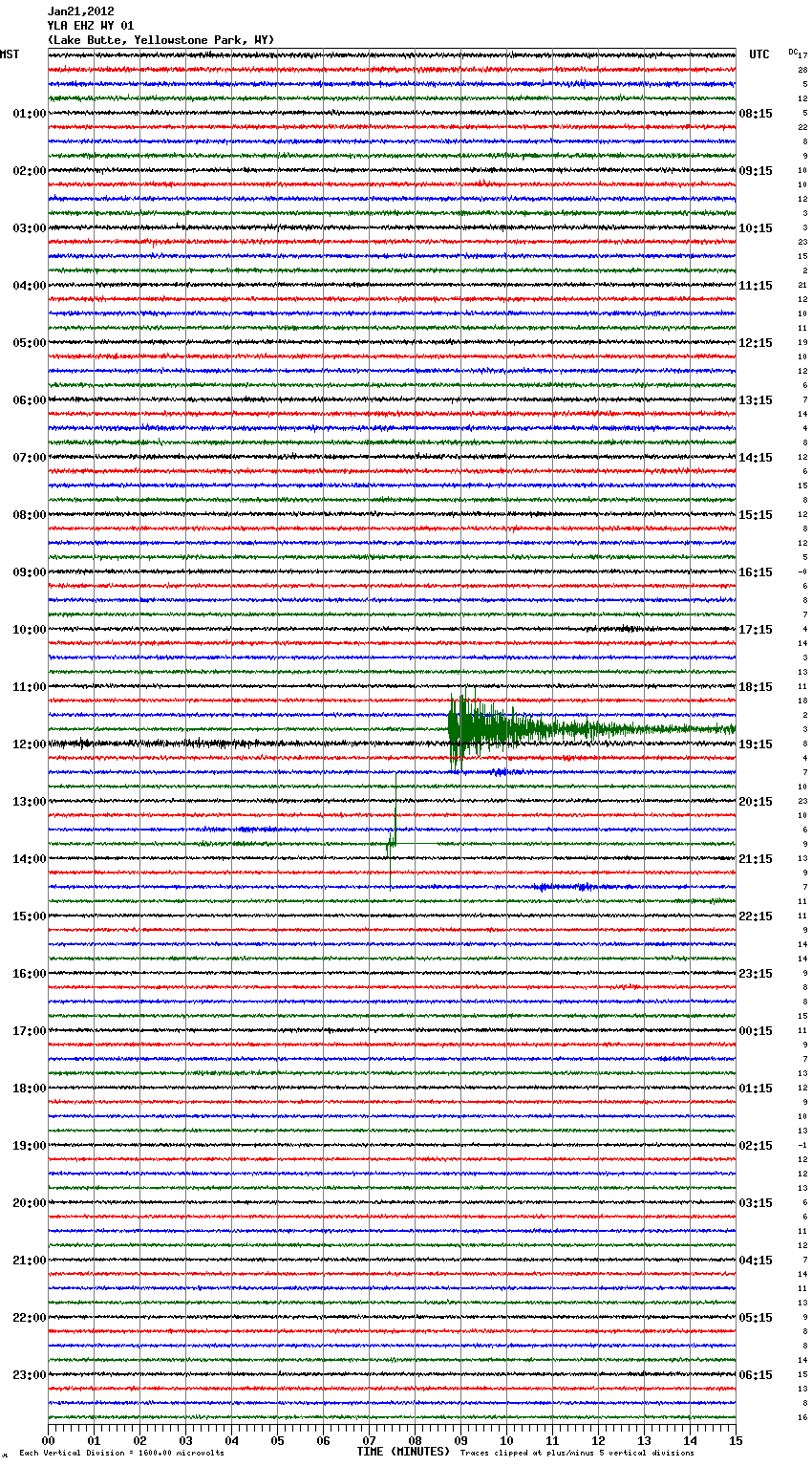This screenshot has height=1466, width=812.
Task: Click the 04:15 UTC time label
Action: [756, 1261]
